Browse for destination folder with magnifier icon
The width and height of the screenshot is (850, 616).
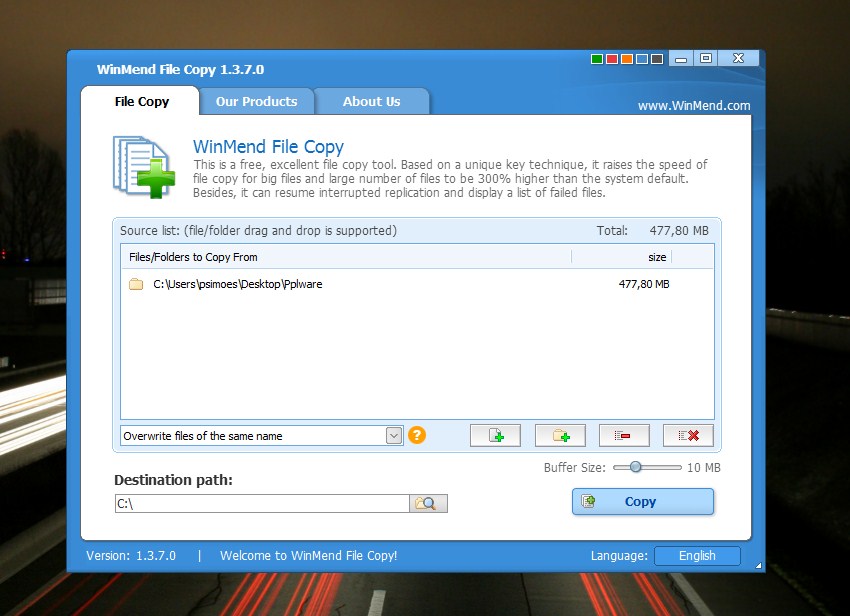click(428, 503)
